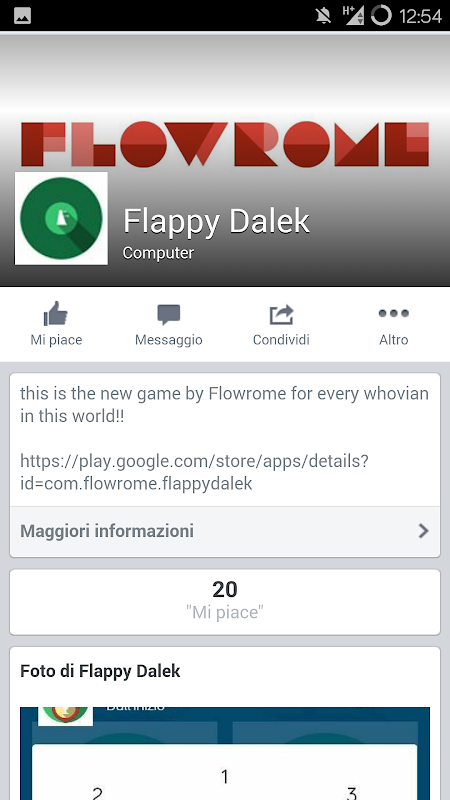Viewport: 450px width, 800px height.
Task: Open the Maggiori informazioni row
Action: point(225,531)
